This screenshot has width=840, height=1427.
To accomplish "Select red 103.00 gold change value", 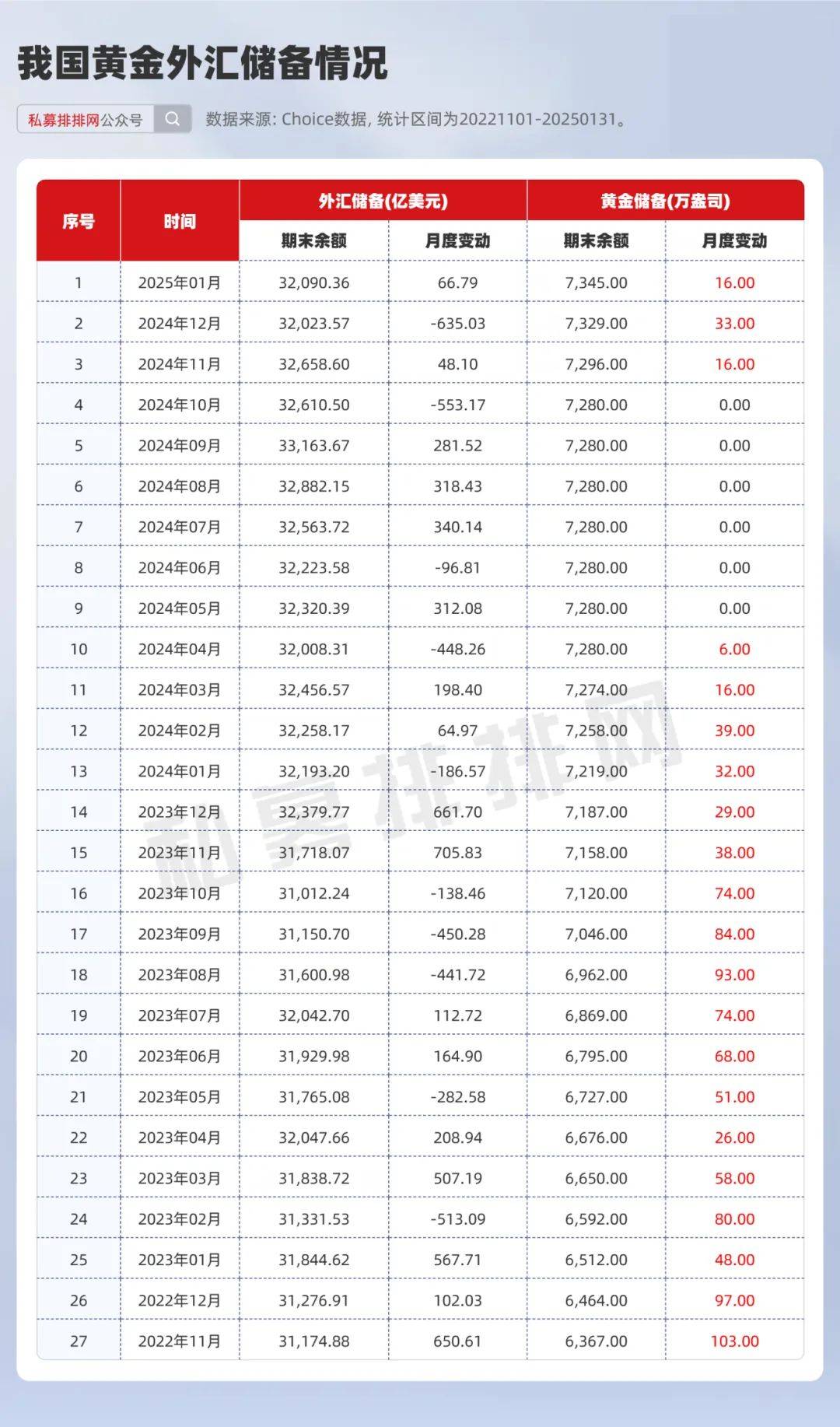I will pyautogui.click(x=735, y=1341).
